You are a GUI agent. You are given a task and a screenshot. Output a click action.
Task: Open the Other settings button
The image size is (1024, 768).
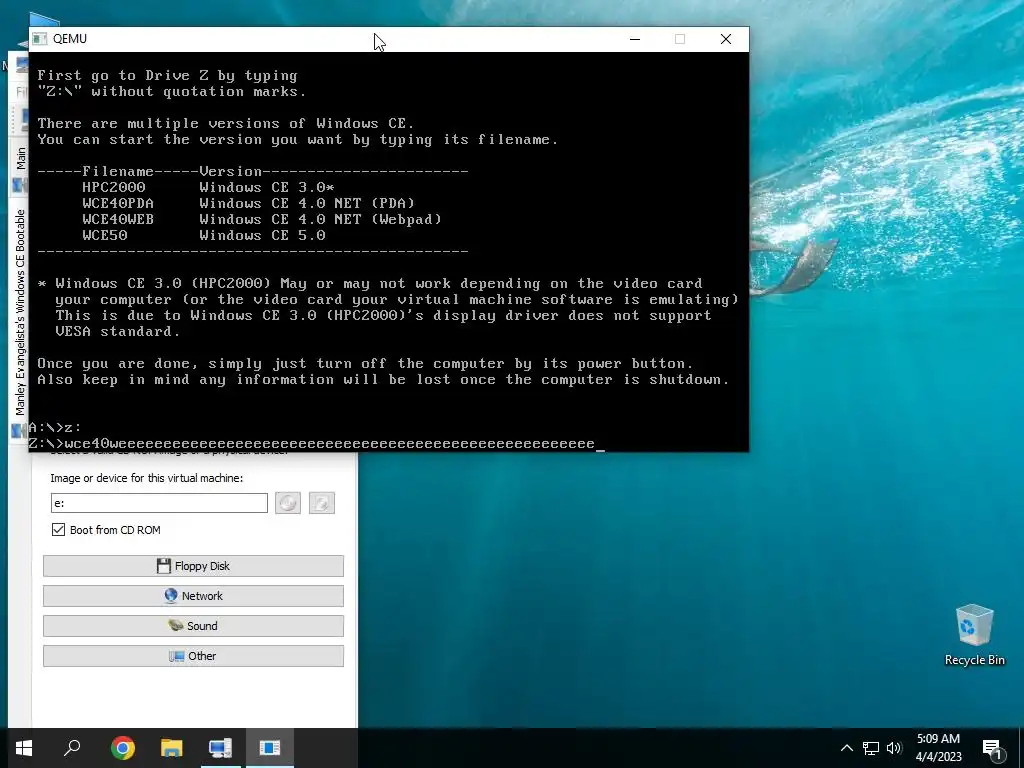tap(193, 656)
